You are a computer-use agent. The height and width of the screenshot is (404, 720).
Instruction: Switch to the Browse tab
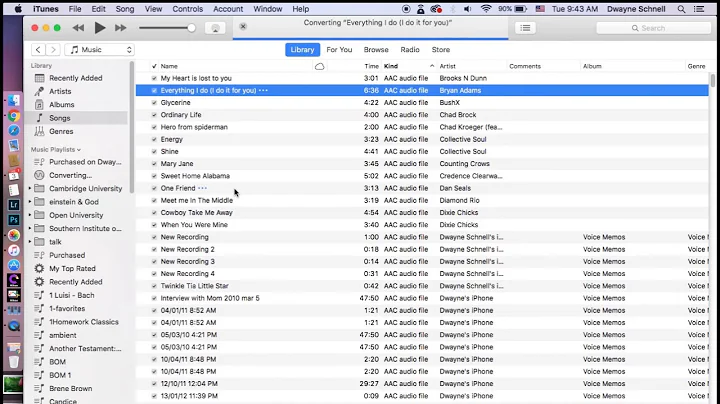pos(376,50)
